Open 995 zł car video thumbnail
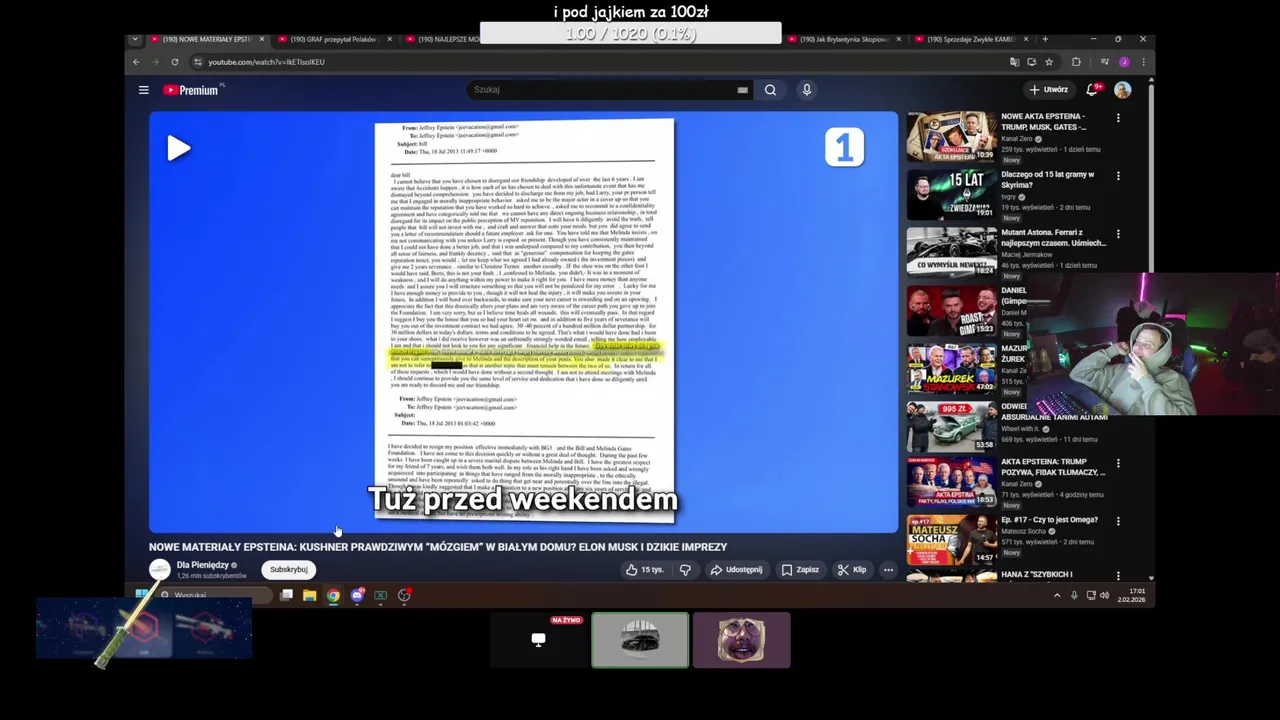Viewport: 1280px width, 720px height. pyautogui.click(x=952, y=426)
